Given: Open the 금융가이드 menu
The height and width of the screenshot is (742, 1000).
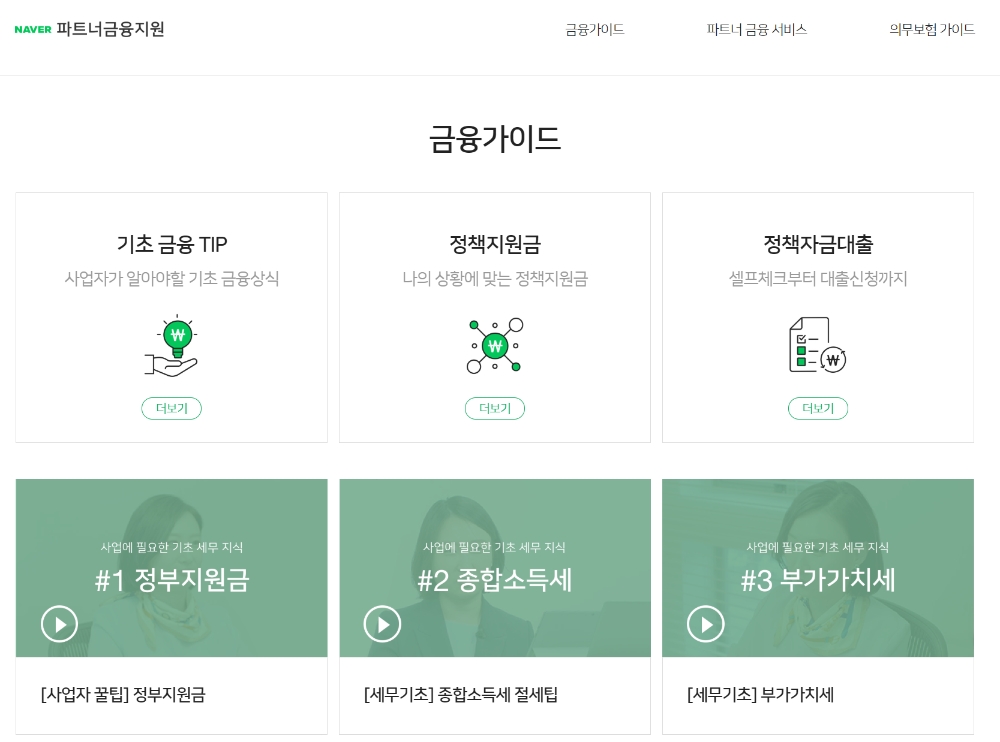Looking at the screenshot, I should point(595,30).
